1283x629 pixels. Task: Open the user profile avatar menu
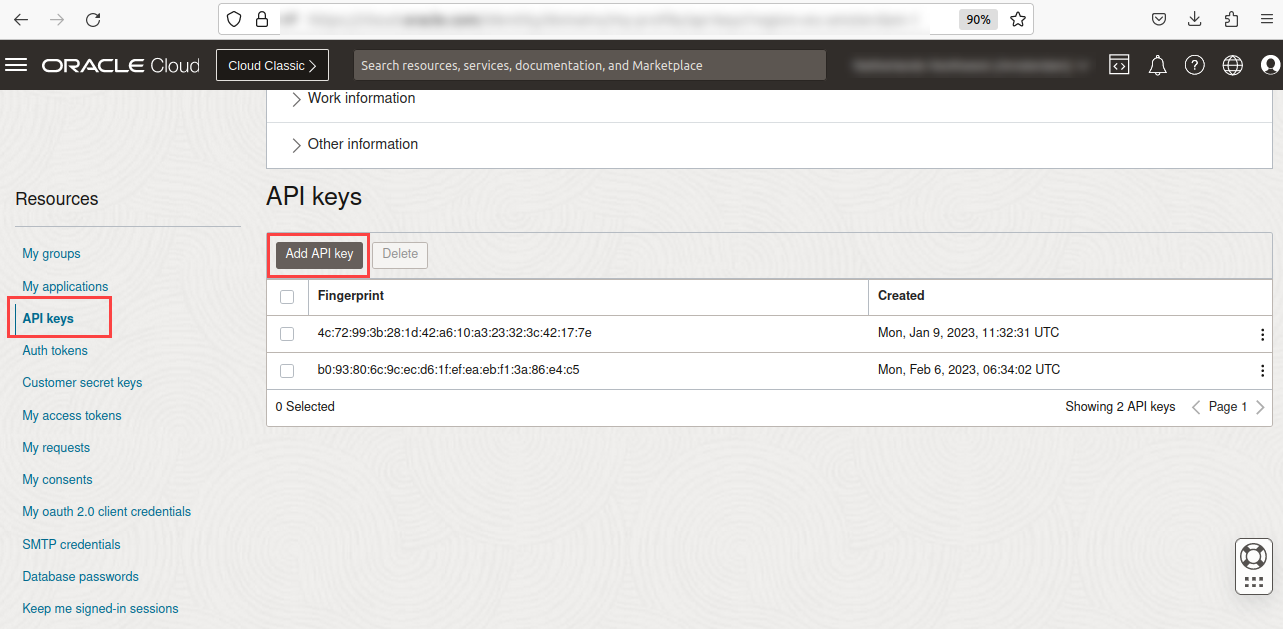tap(1269, 65)
